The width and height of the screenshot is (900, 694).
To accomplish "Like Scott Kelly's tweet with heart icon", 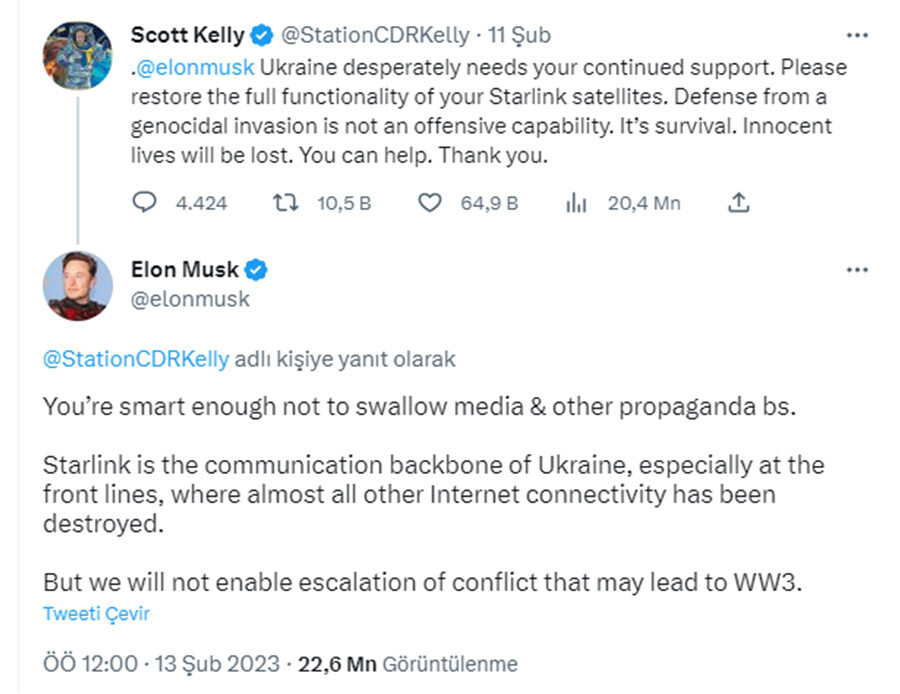I will 429,203.
